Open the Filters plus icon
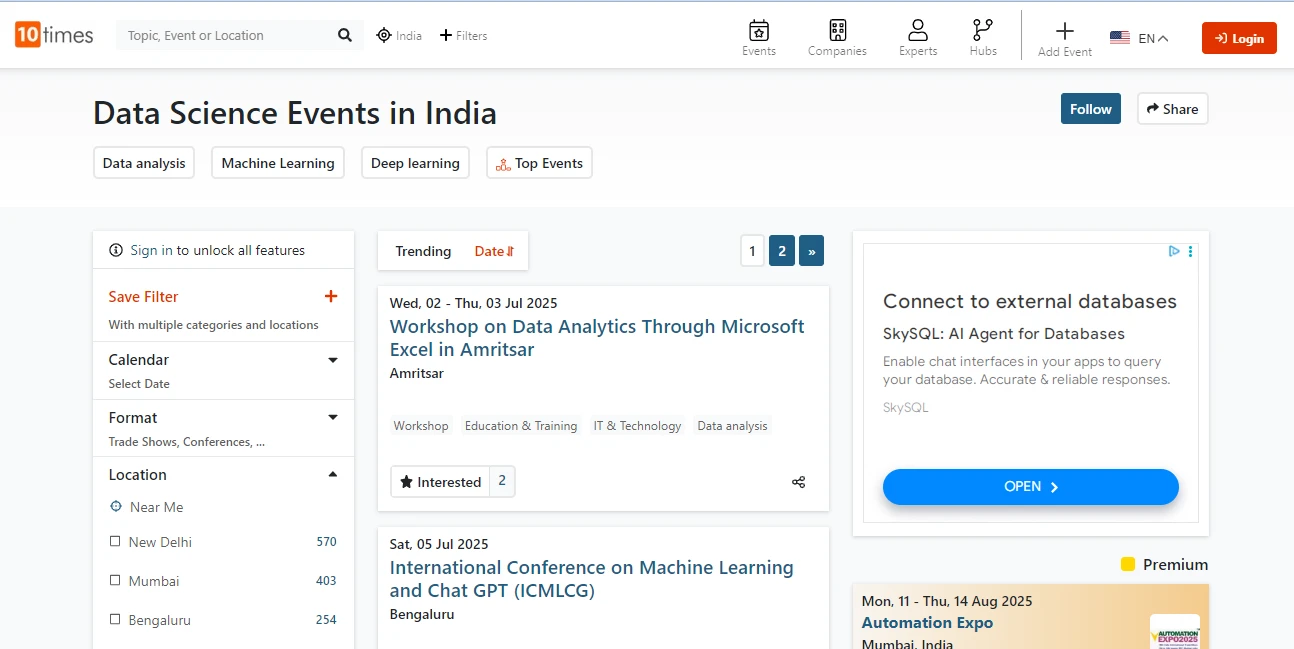Viewport: 1294px width, 649px height. [446, 35]
